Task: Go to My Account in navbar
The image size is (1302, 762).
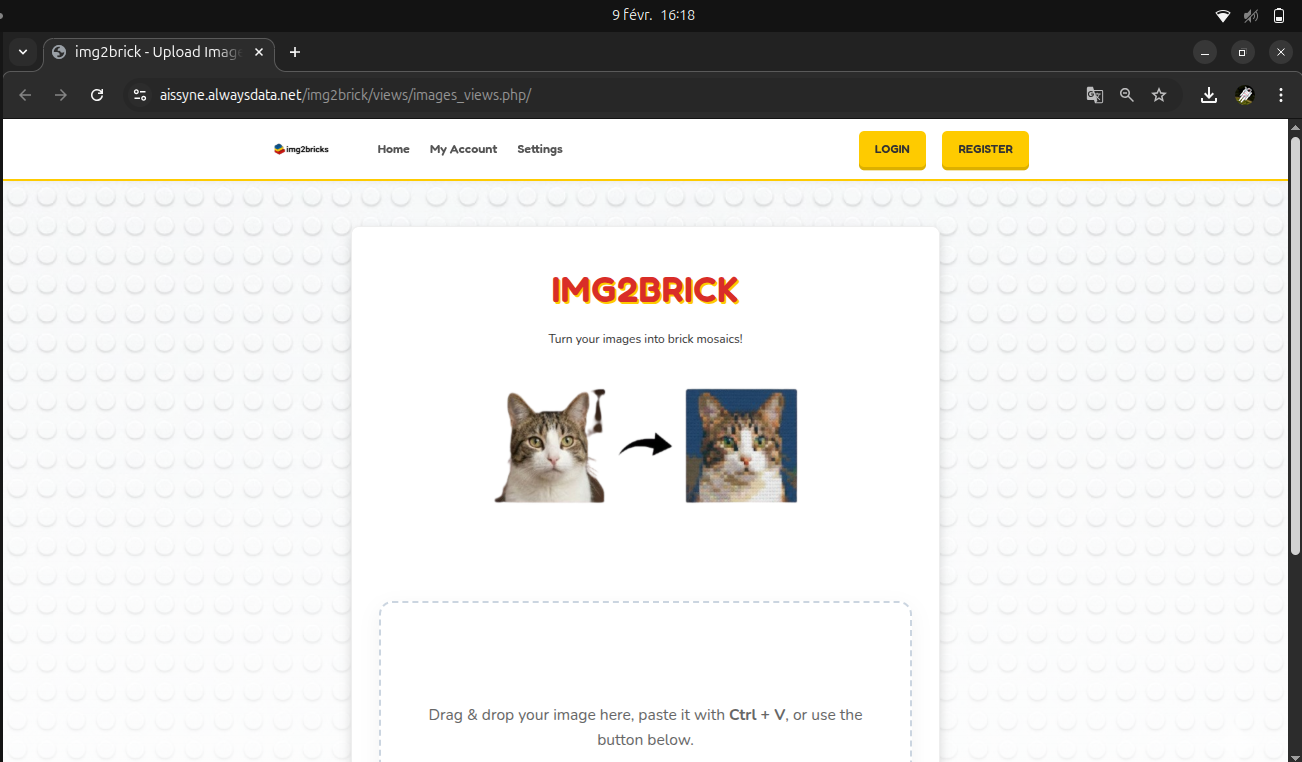Action: [463, 149]
